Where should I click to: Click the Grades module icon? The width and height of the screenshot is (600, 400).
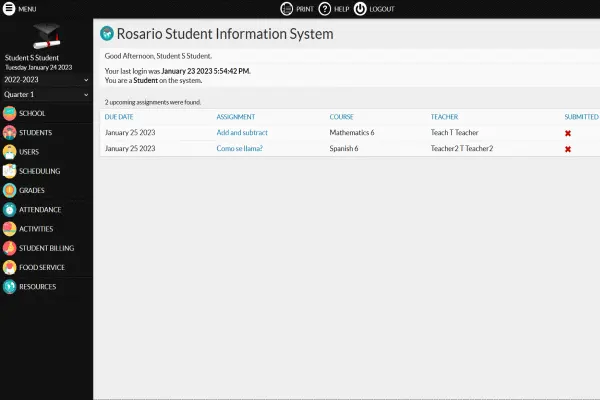click(9, 190)
